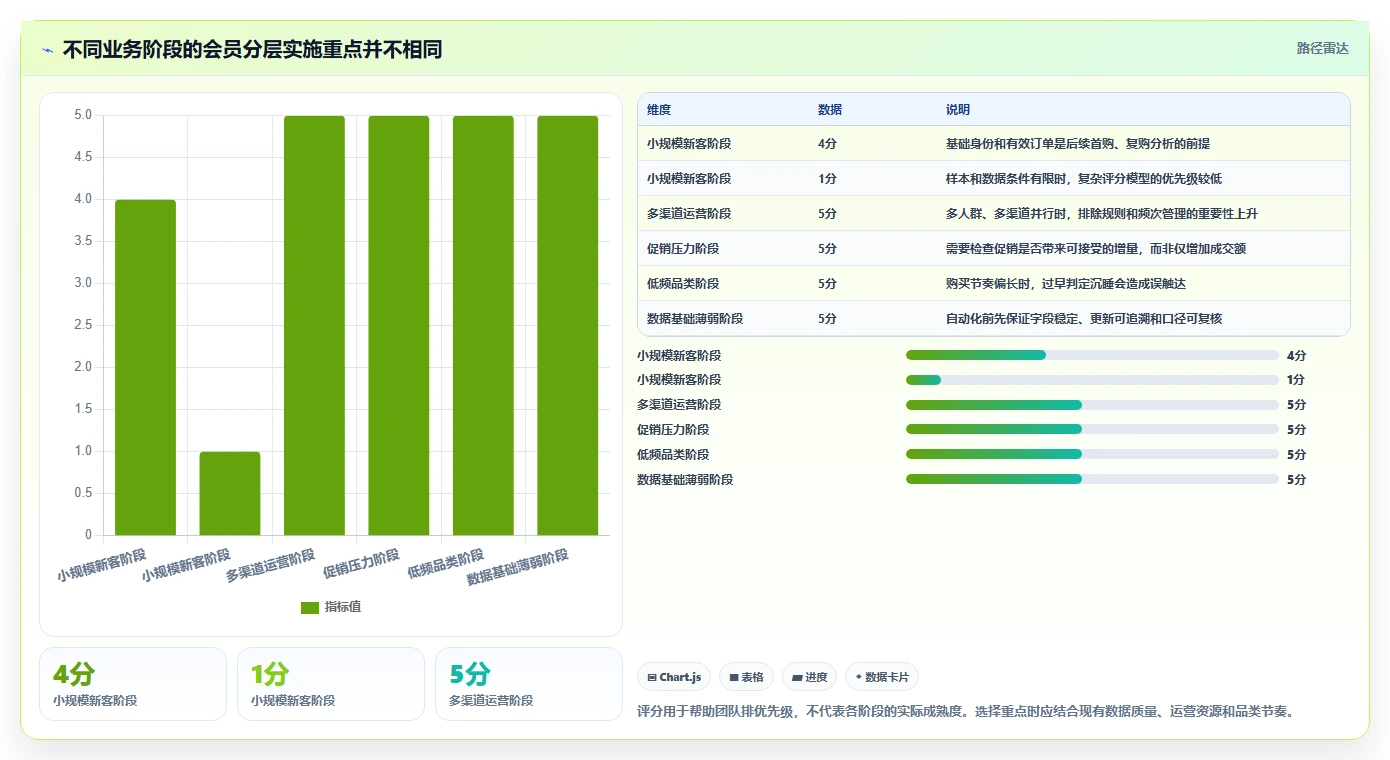The height and width of the screenshot is (760, 1390).
Task: Select the 数据卡片 chip
Action: tap(881, 677)
